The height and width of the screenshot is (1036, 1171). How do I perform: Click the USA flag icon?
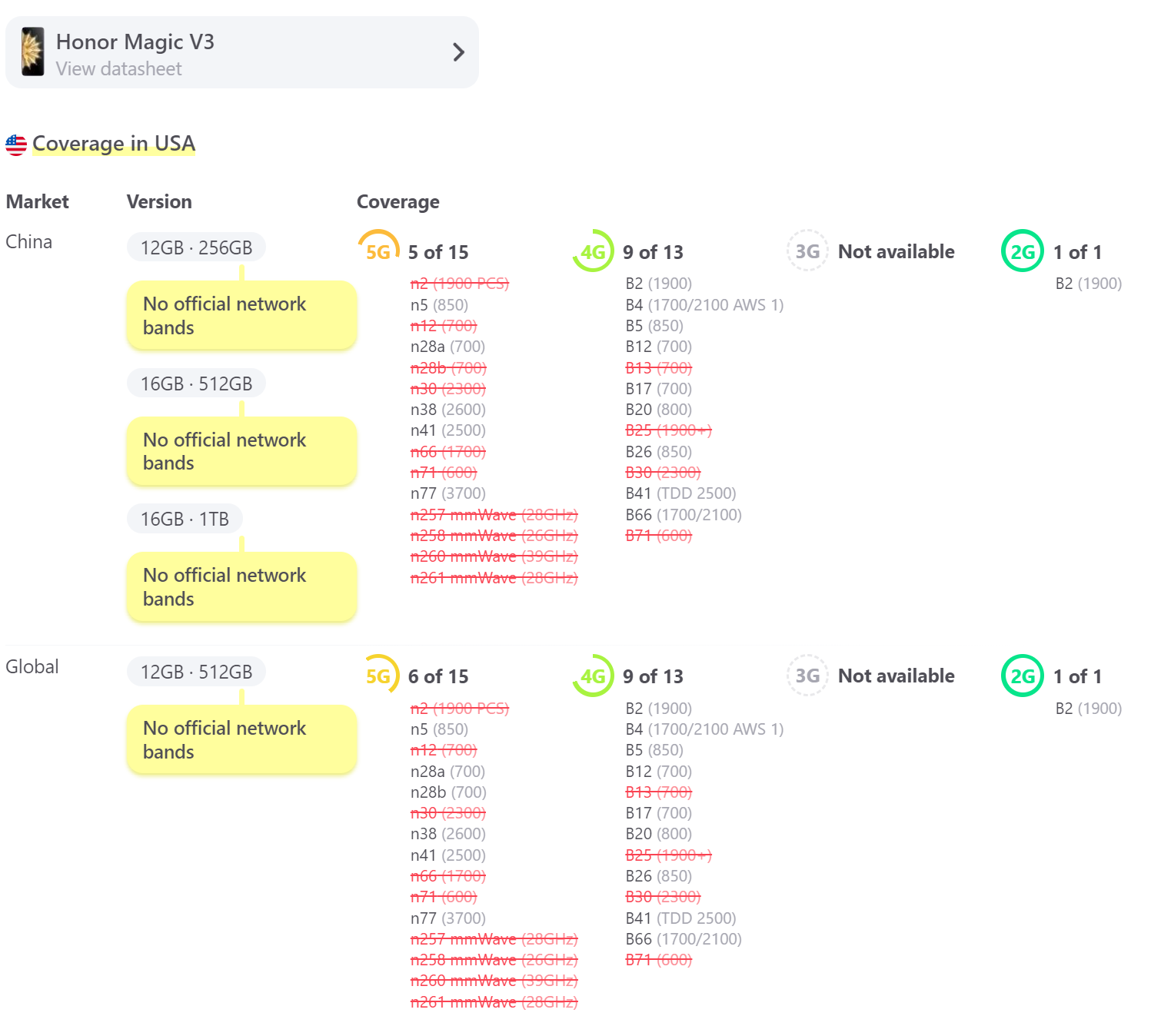(16, 144)
